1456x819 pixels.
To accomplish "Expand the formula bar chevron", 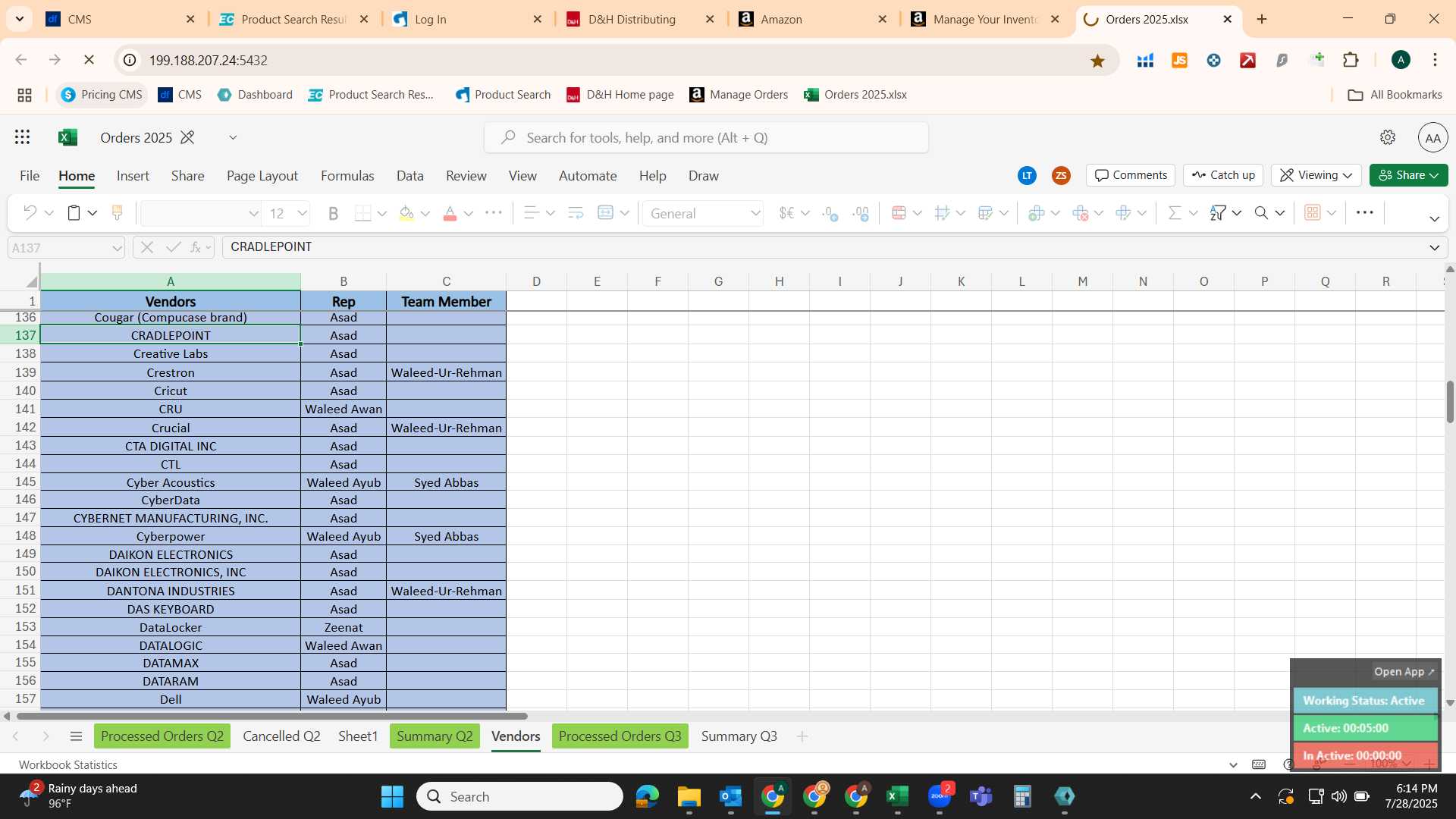I will pos(1434,247).
